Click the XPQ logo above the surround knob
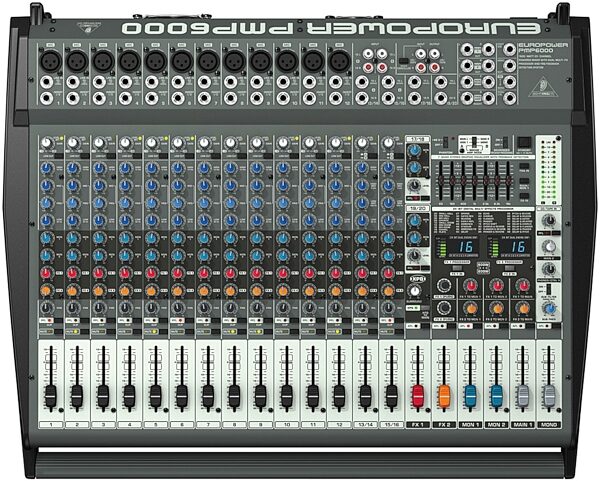The height and width of the screenshot is (481, 600). click(417, 279)
